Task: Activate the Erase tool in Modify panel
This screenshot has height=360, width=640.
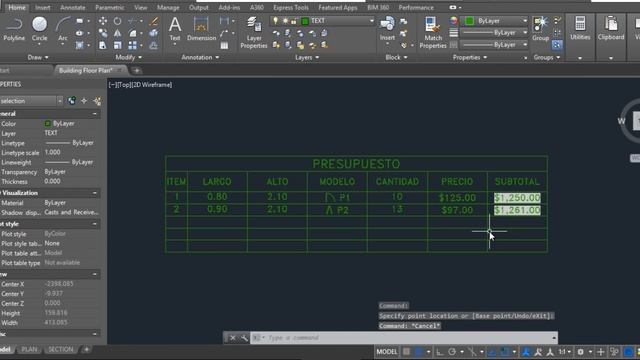Action: [x=154, y=21]
